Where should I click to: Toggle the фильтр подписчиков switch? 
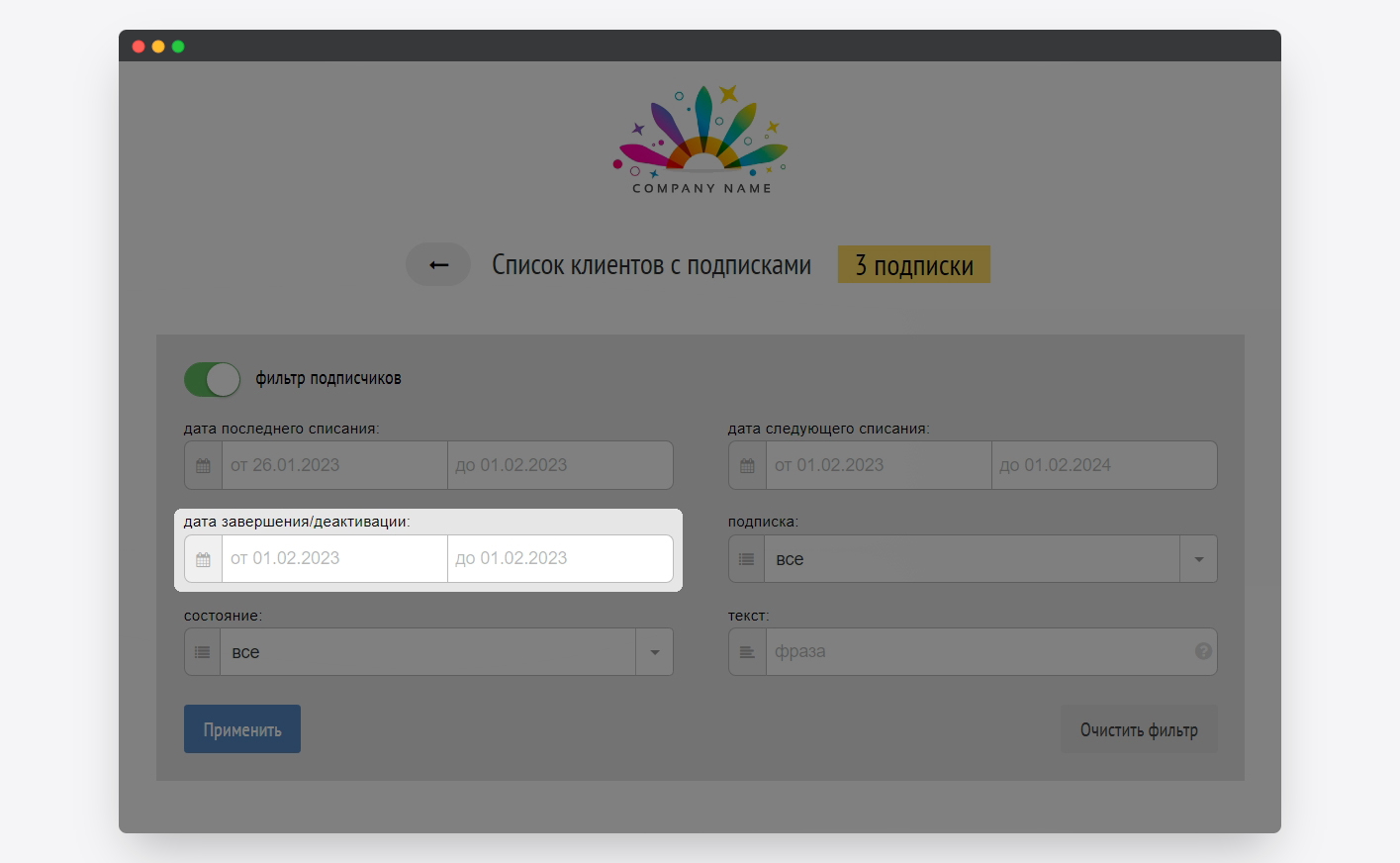point(212,379)
